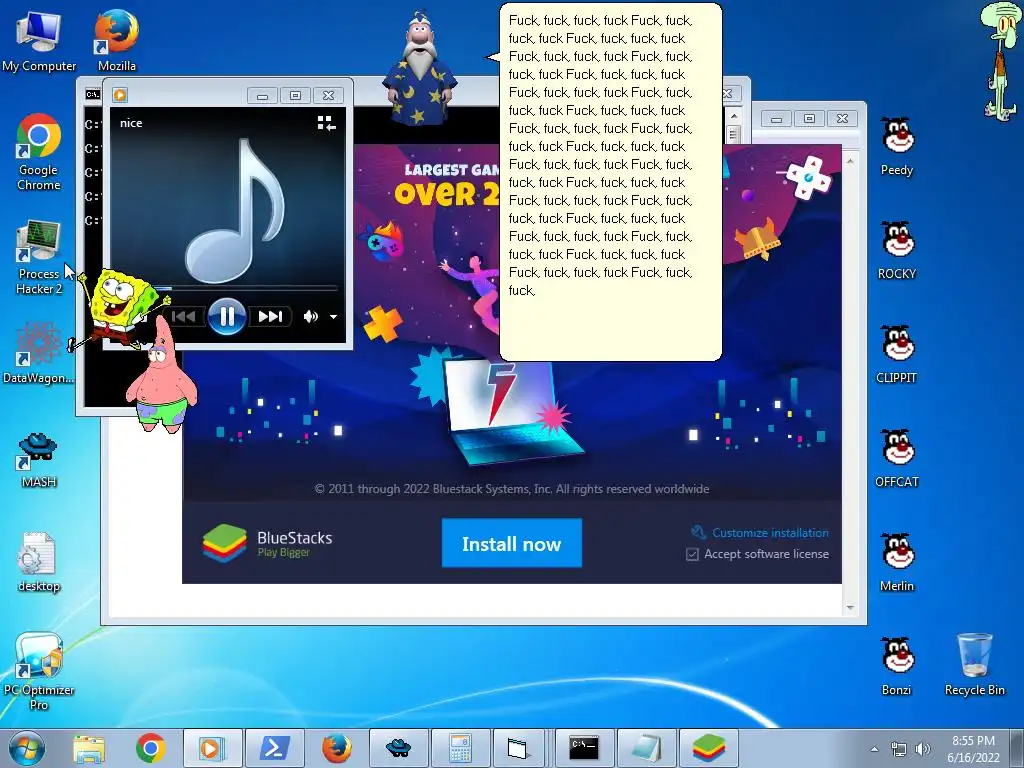Switch to Command Prompt taskbar button
Viewport: 1024px width, 768px height.
[x=584, y=748]
